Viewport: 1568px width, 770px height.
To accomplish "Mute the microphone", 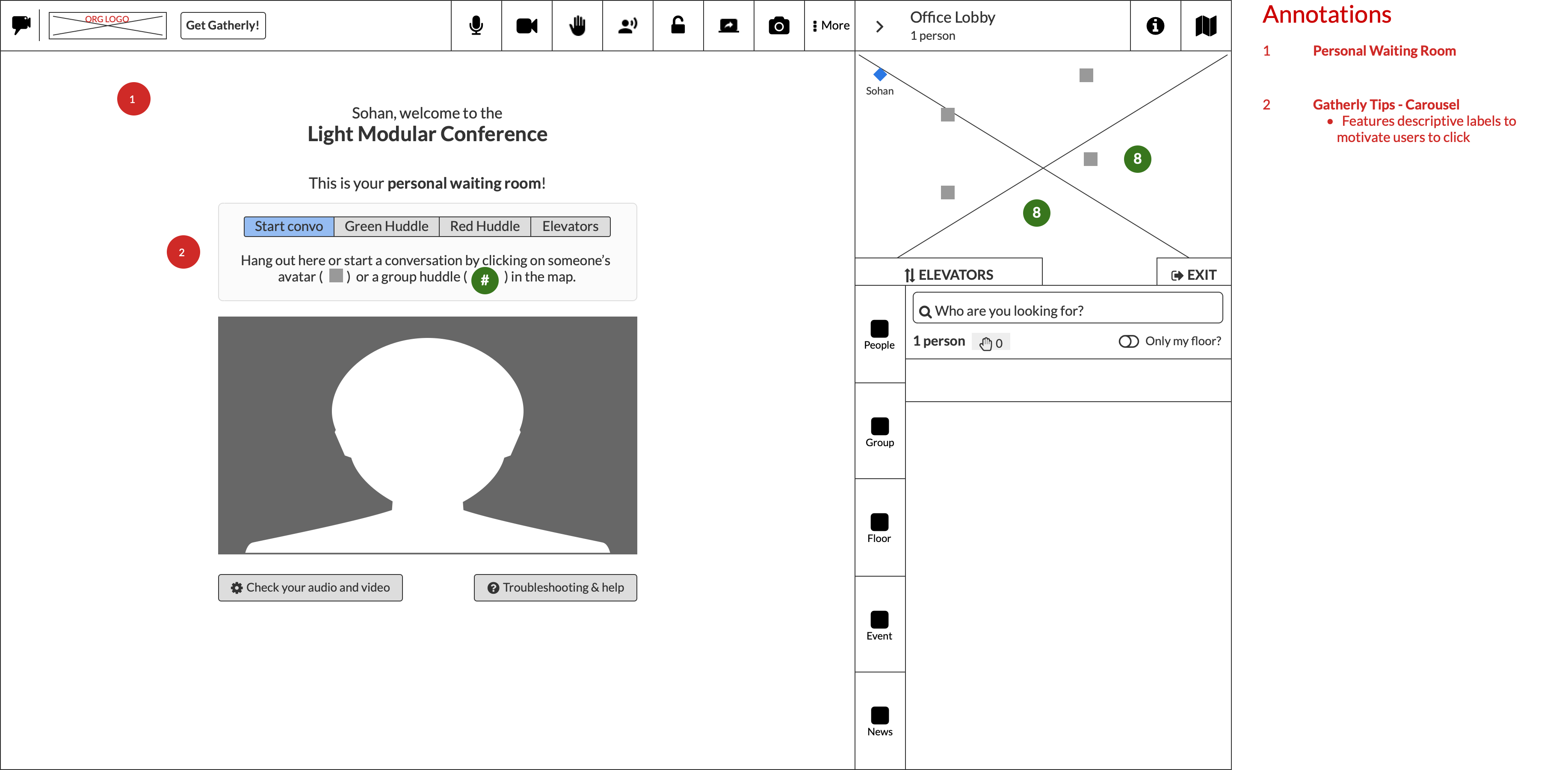I will (x=476, y=26).
